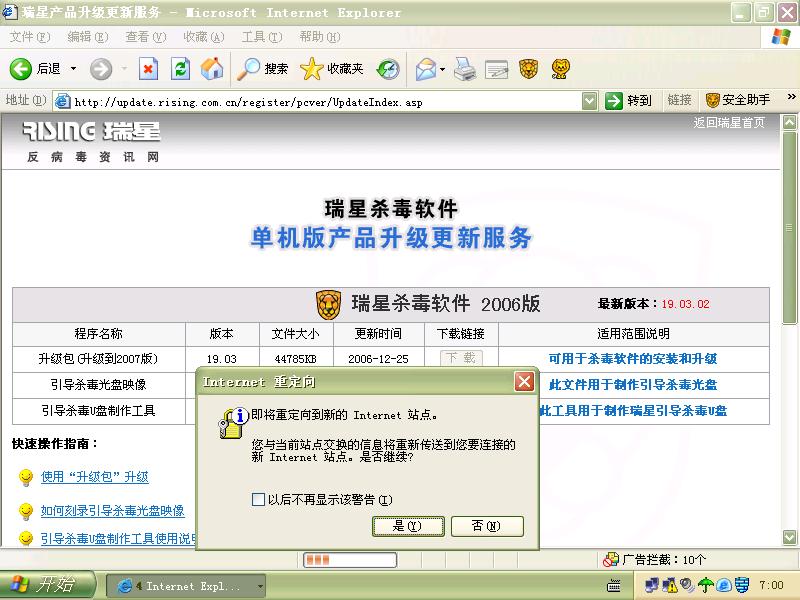Open the Mail envelope icon

[426, 69]
